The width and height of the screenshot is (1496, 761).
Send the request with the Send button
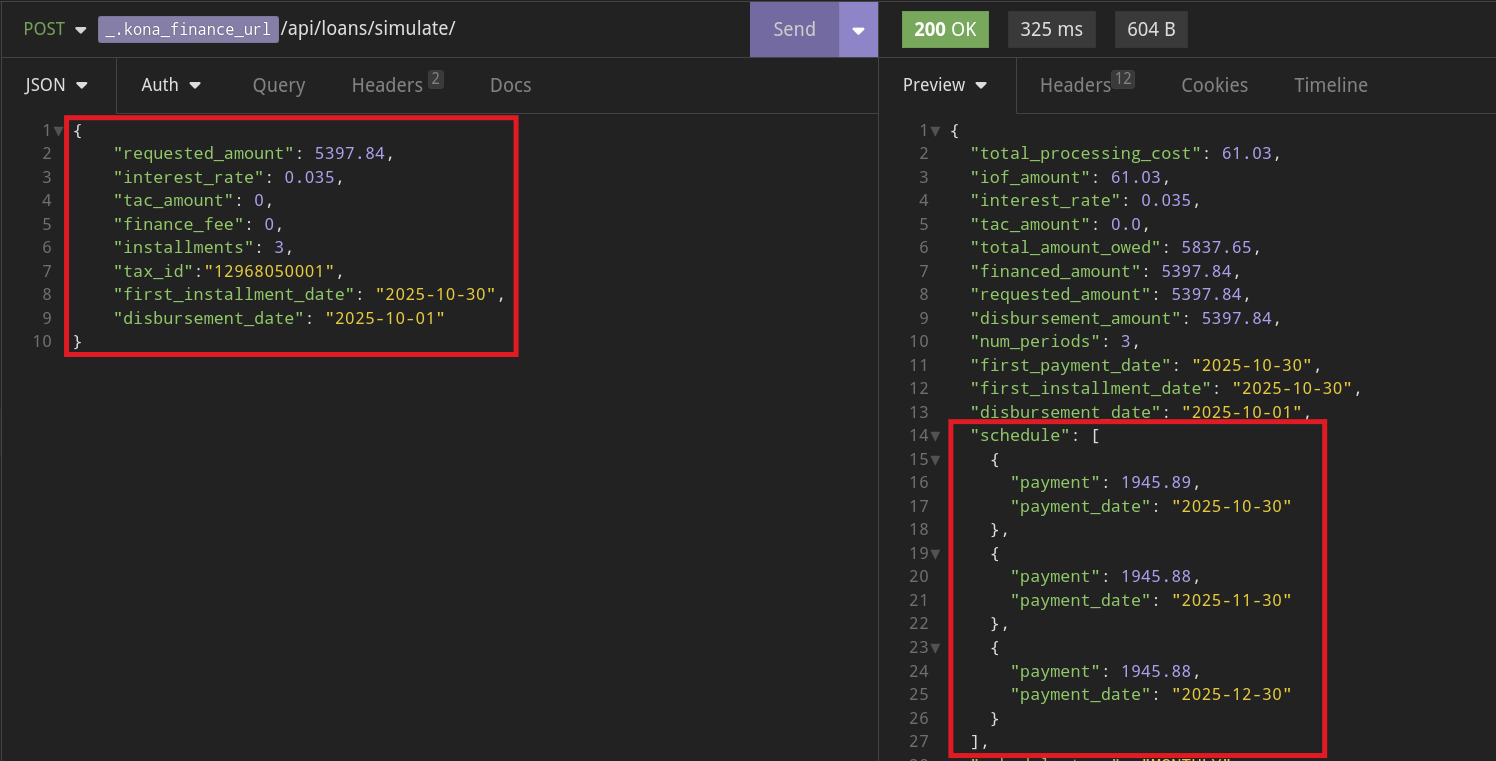pos(794,29)
